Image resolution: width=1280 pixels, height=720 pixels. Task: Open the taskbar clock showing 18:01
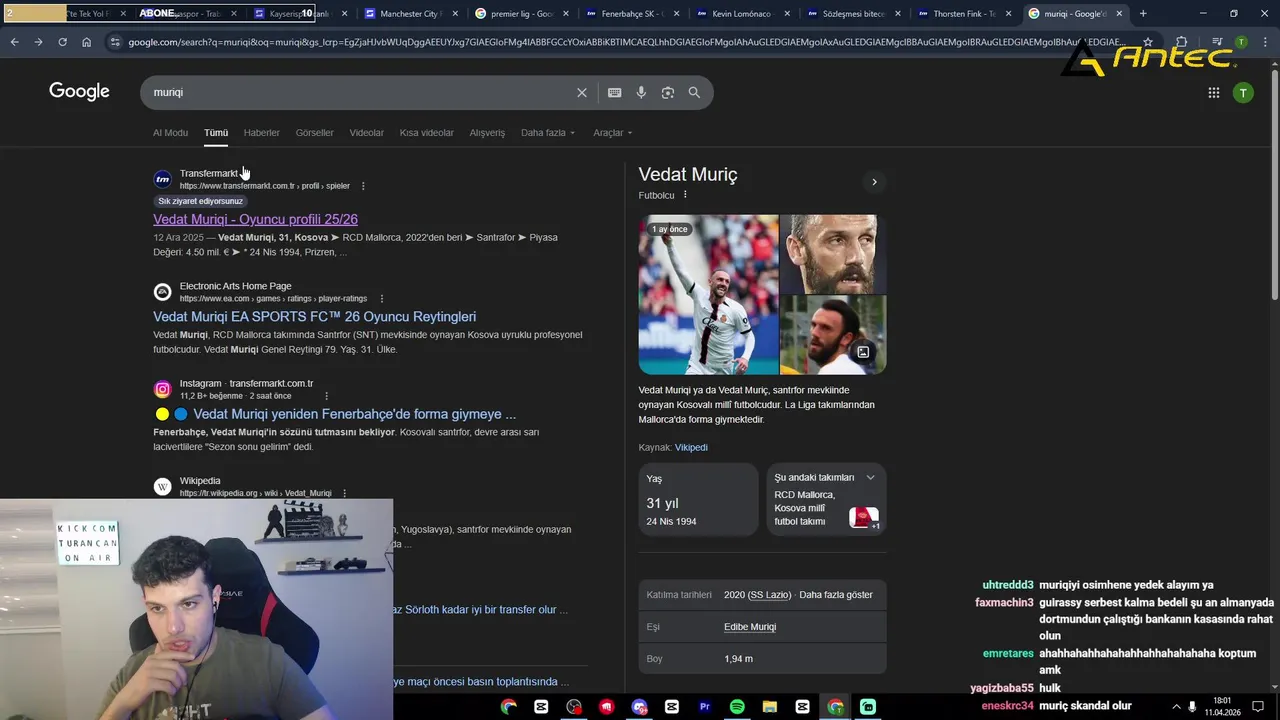pos(1222,707)
